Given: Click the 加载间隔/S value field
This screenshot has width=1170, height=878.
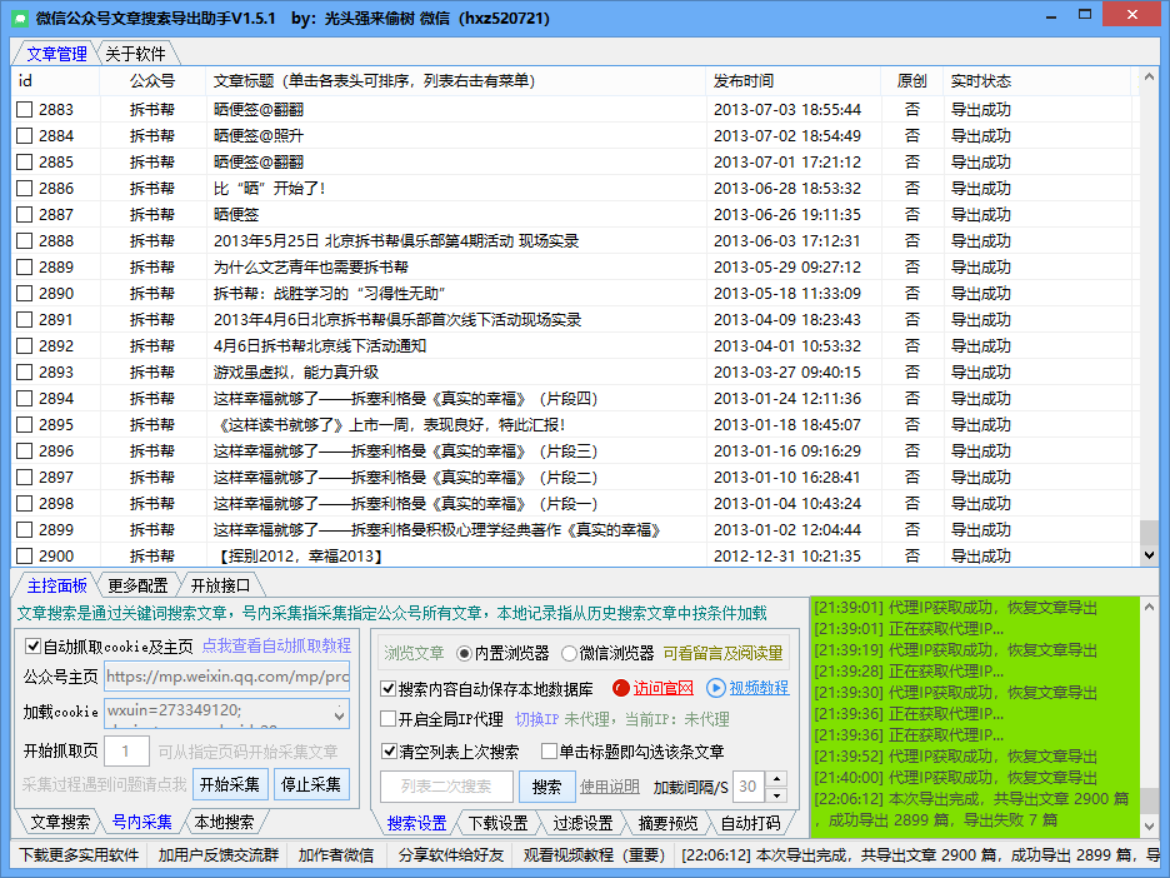Looking at the screenshot, I should 748,786.
